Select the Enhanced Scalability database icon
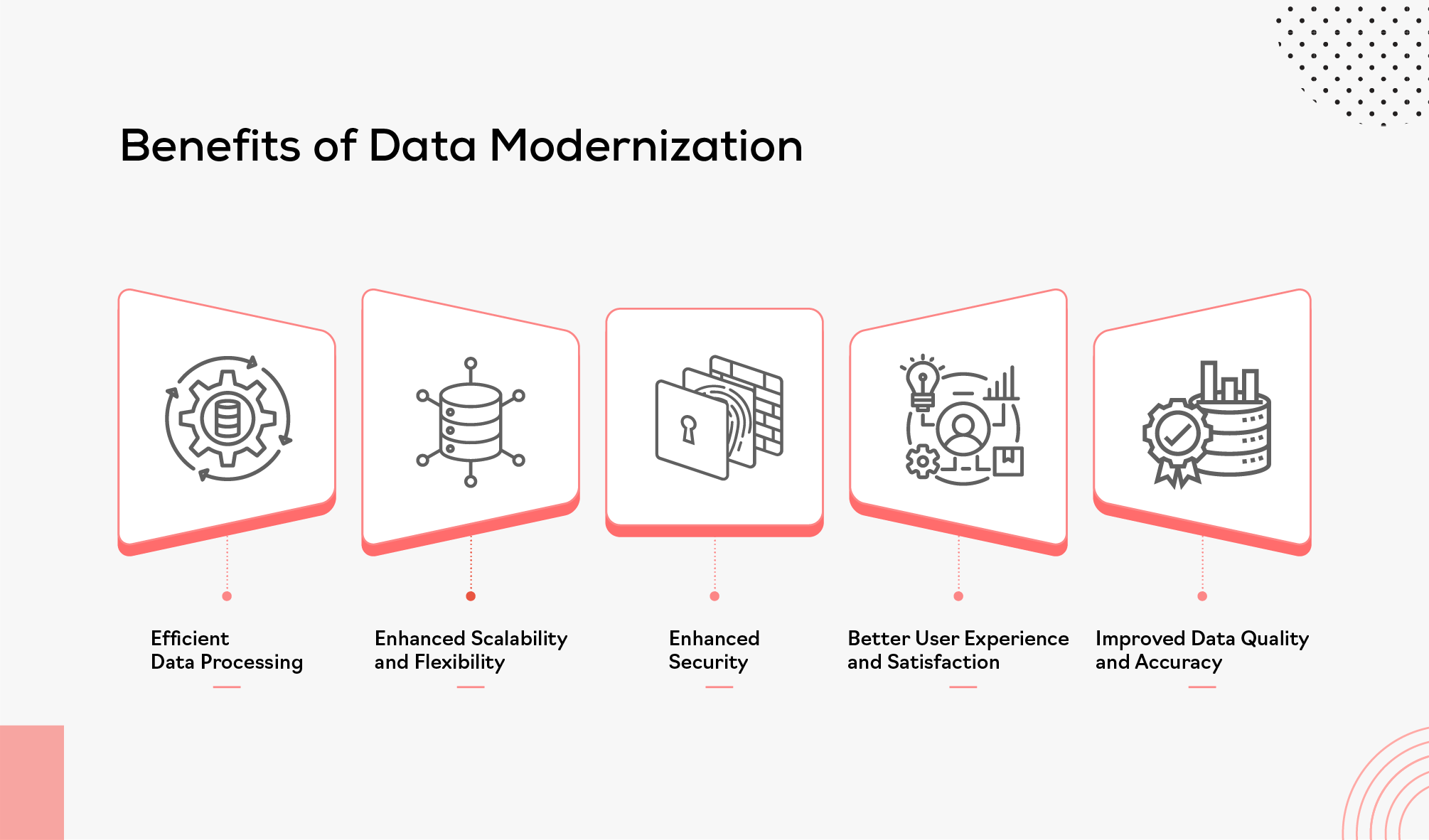This screenshot has height=840, width=1429. [x=459, y=400]
